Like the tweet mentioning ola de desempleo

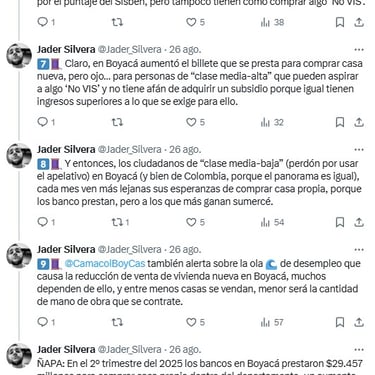click(195, 322)
